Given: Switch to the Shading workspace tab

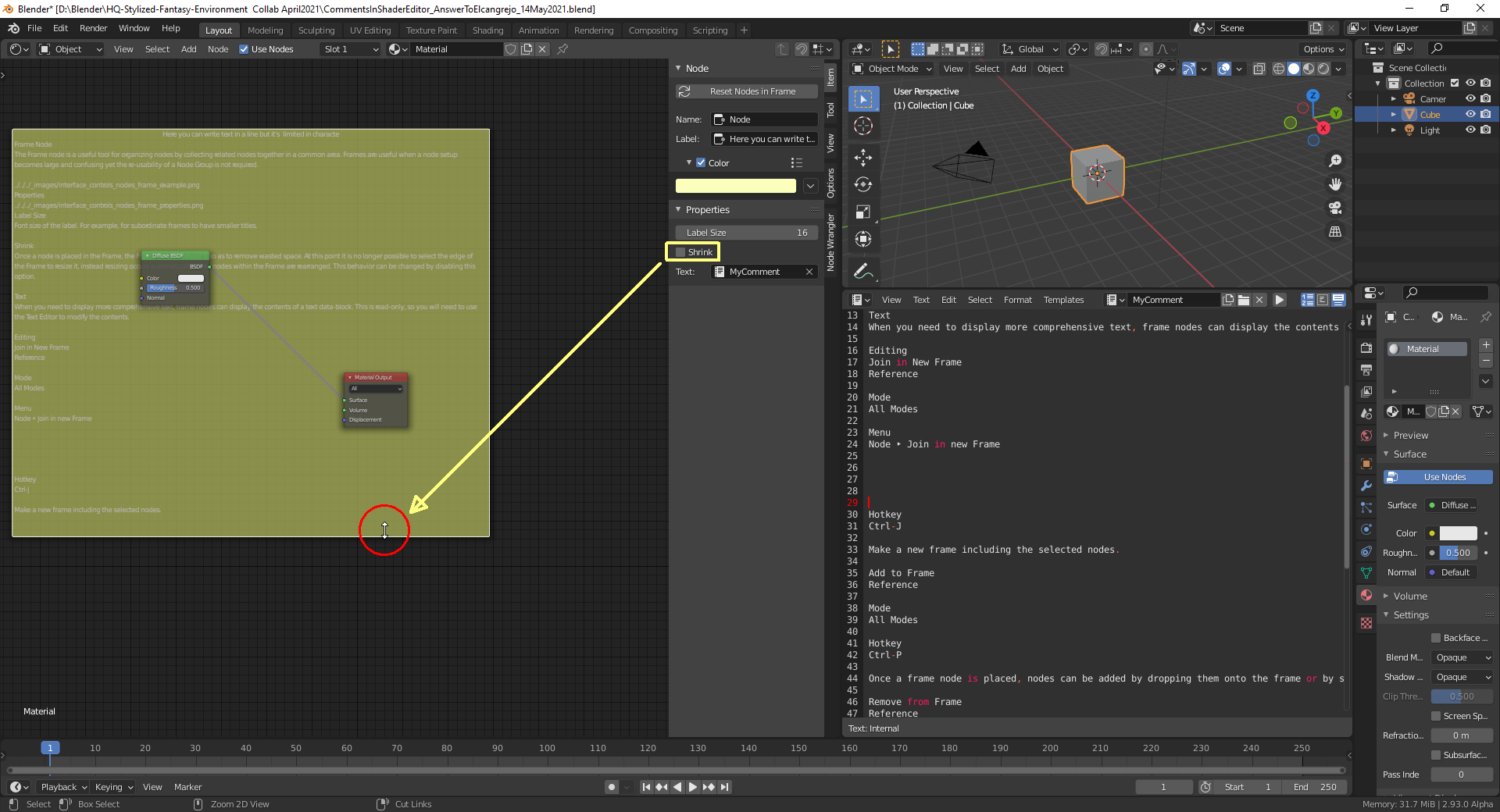Looking at the screenshot, I should 487,30.
